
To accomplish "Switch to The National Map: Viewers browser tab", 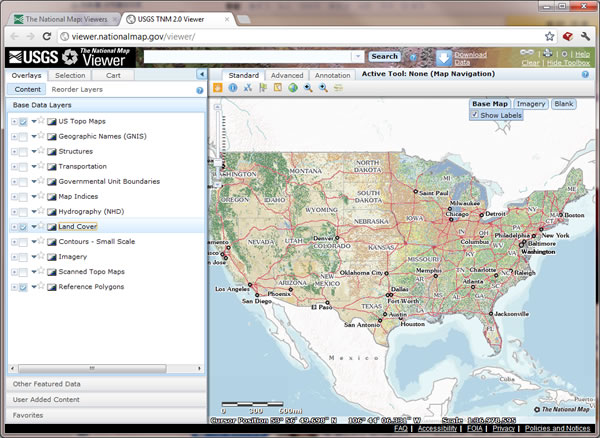I will [x=66, y=19].
